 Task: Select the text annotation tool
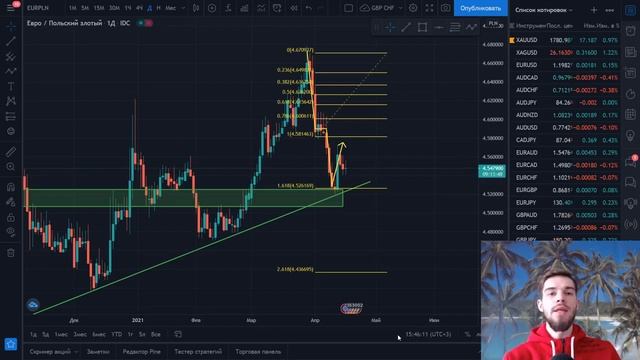[11, 86]
